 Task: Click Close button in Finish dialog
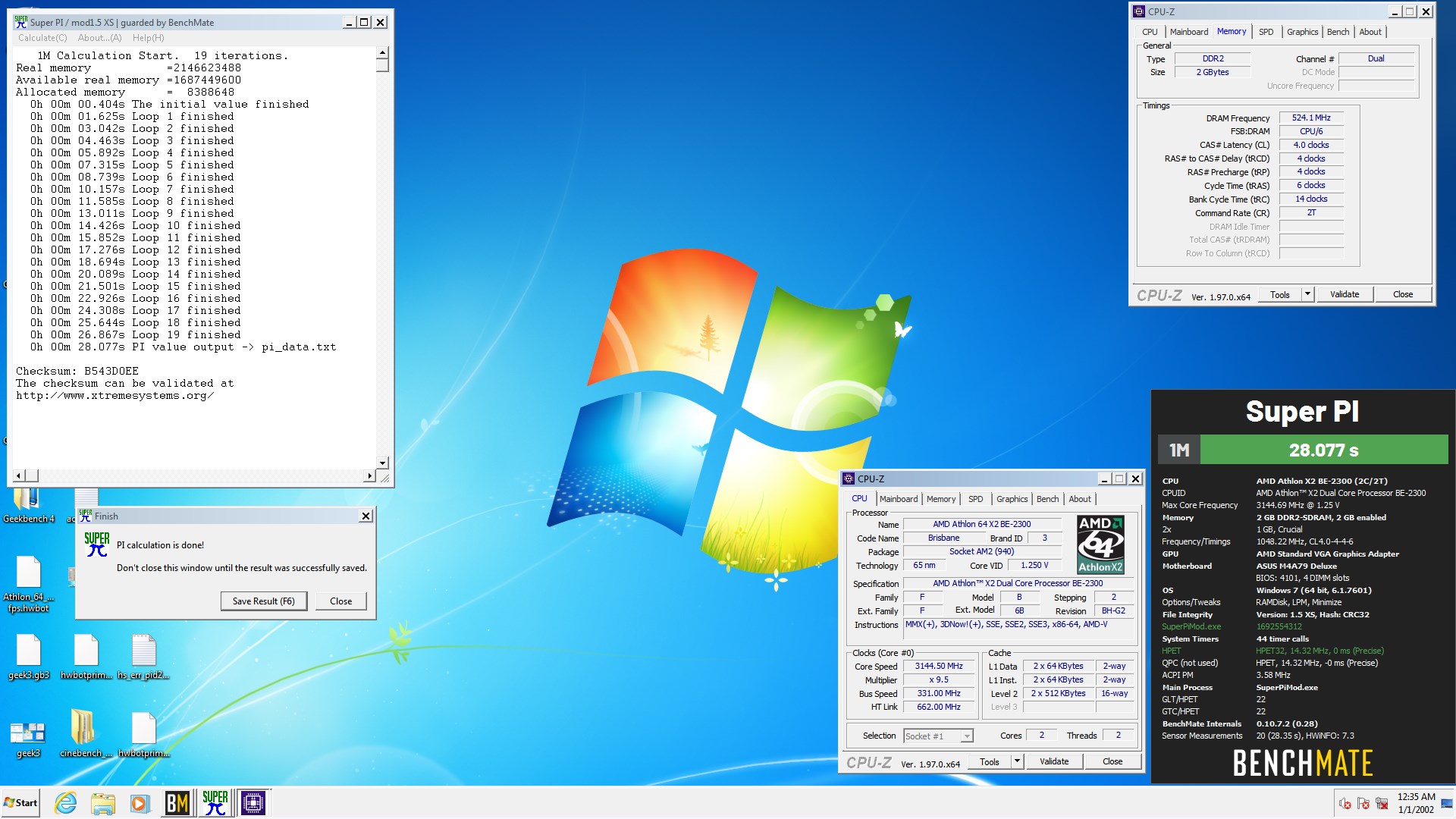coord(340,601)
